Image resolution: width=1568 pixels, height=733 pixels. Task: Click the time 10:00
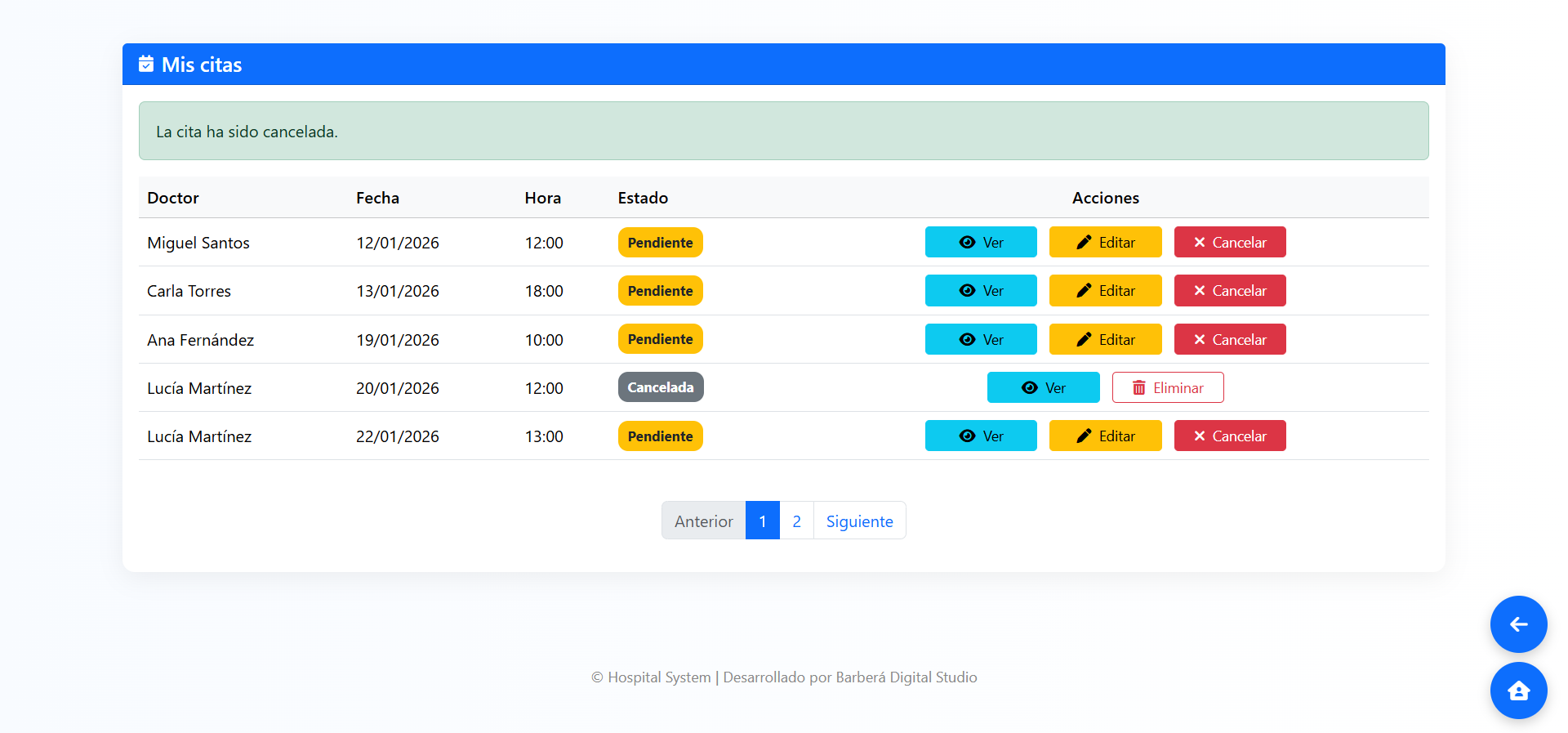coord(544,340)
